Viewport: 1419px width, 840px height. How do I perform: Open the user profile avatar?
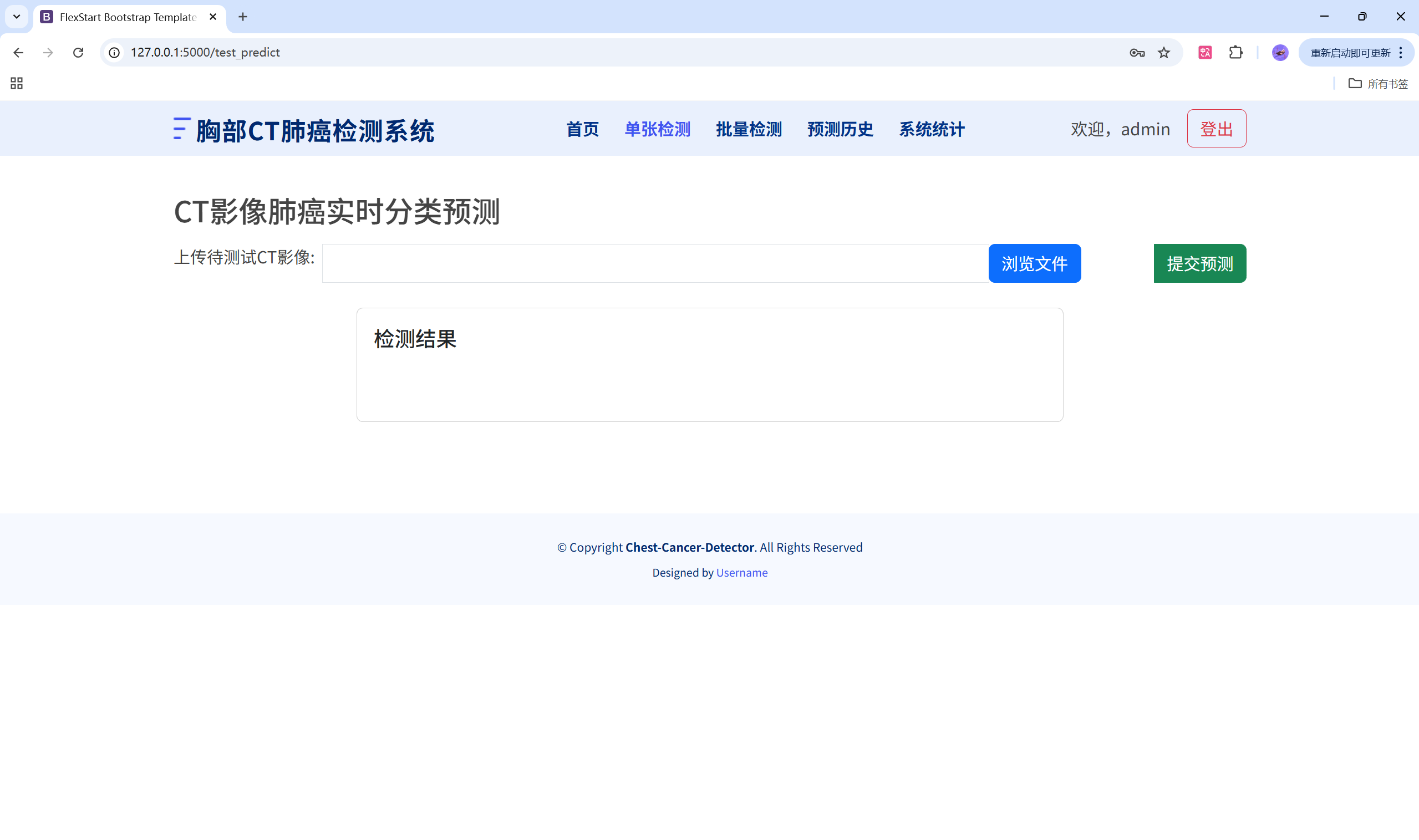point(1280,53)
